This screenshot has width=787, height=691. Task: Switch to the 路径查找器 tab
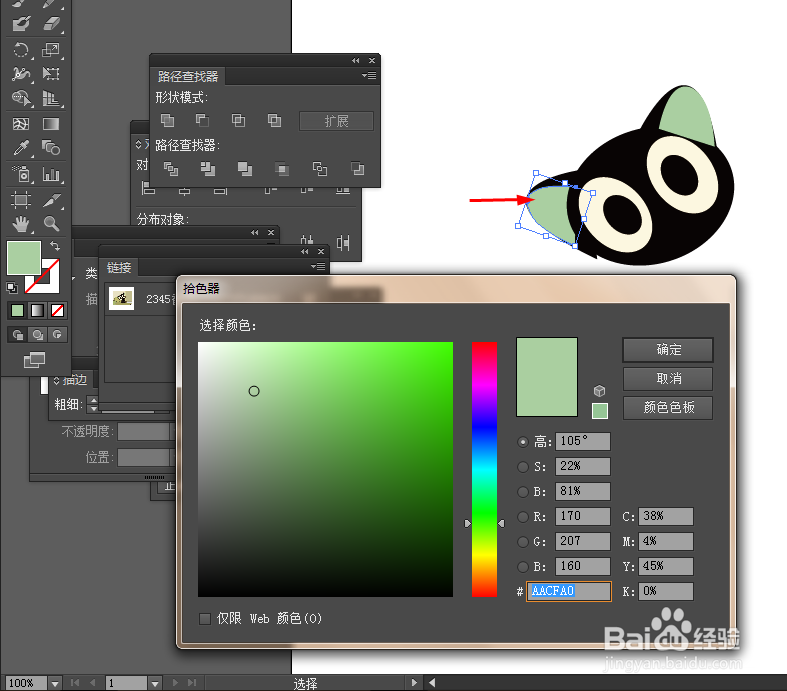(x=188, y=76)
